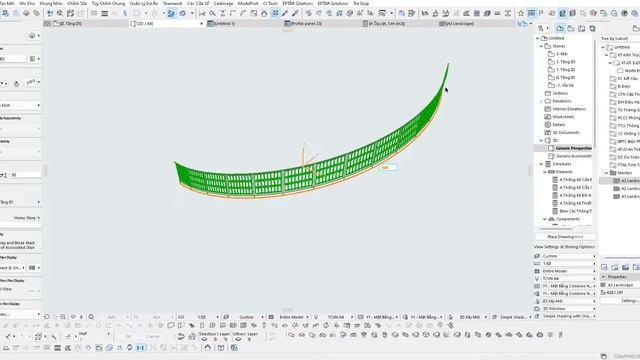Open the Teamwork menu
This screenshot has height=360, width=640.
172,3
